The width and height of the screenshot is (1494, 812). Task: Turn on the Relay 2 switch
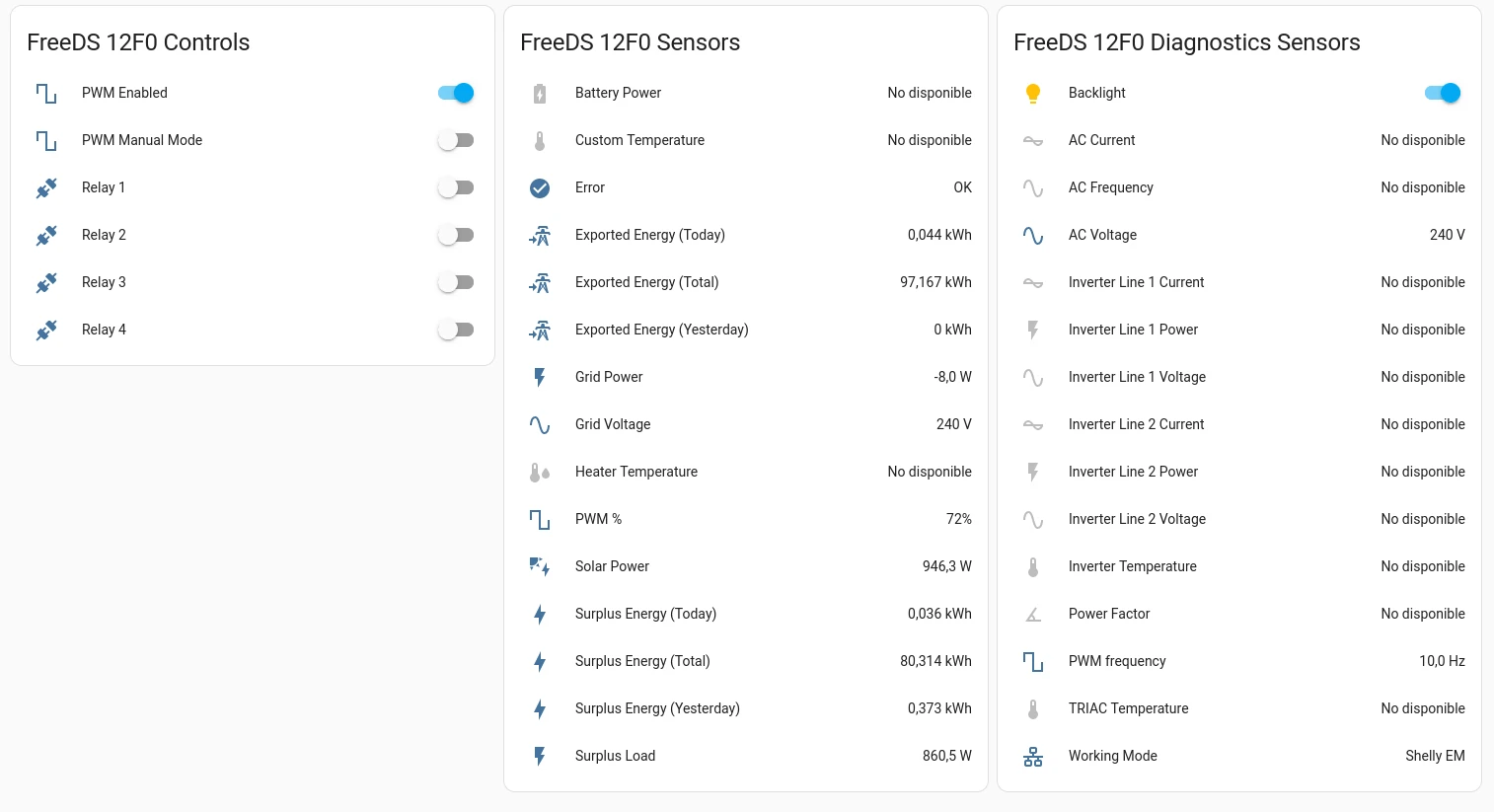click(456, 235)
